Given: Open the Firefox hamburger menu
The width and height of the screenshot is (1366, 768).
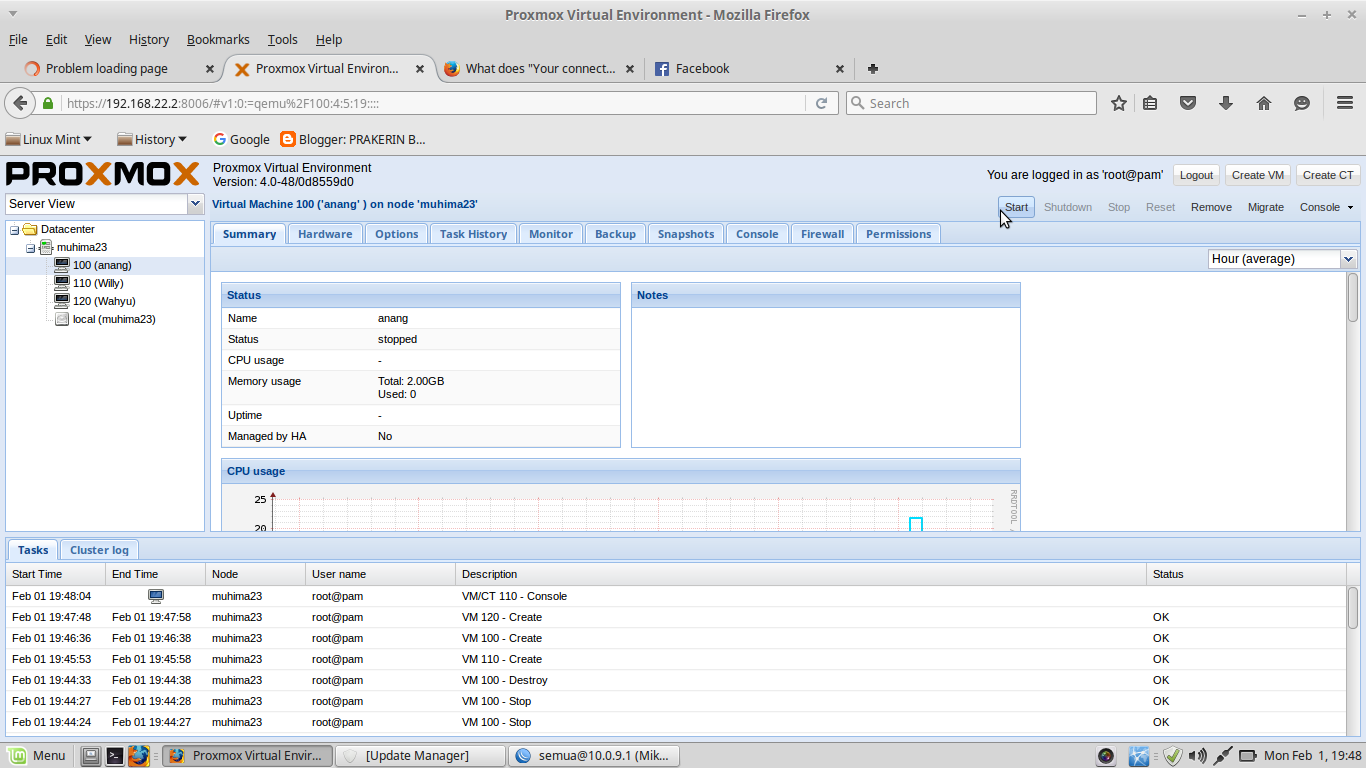Looking at the screenshot, I should (x=1345, y=102).
